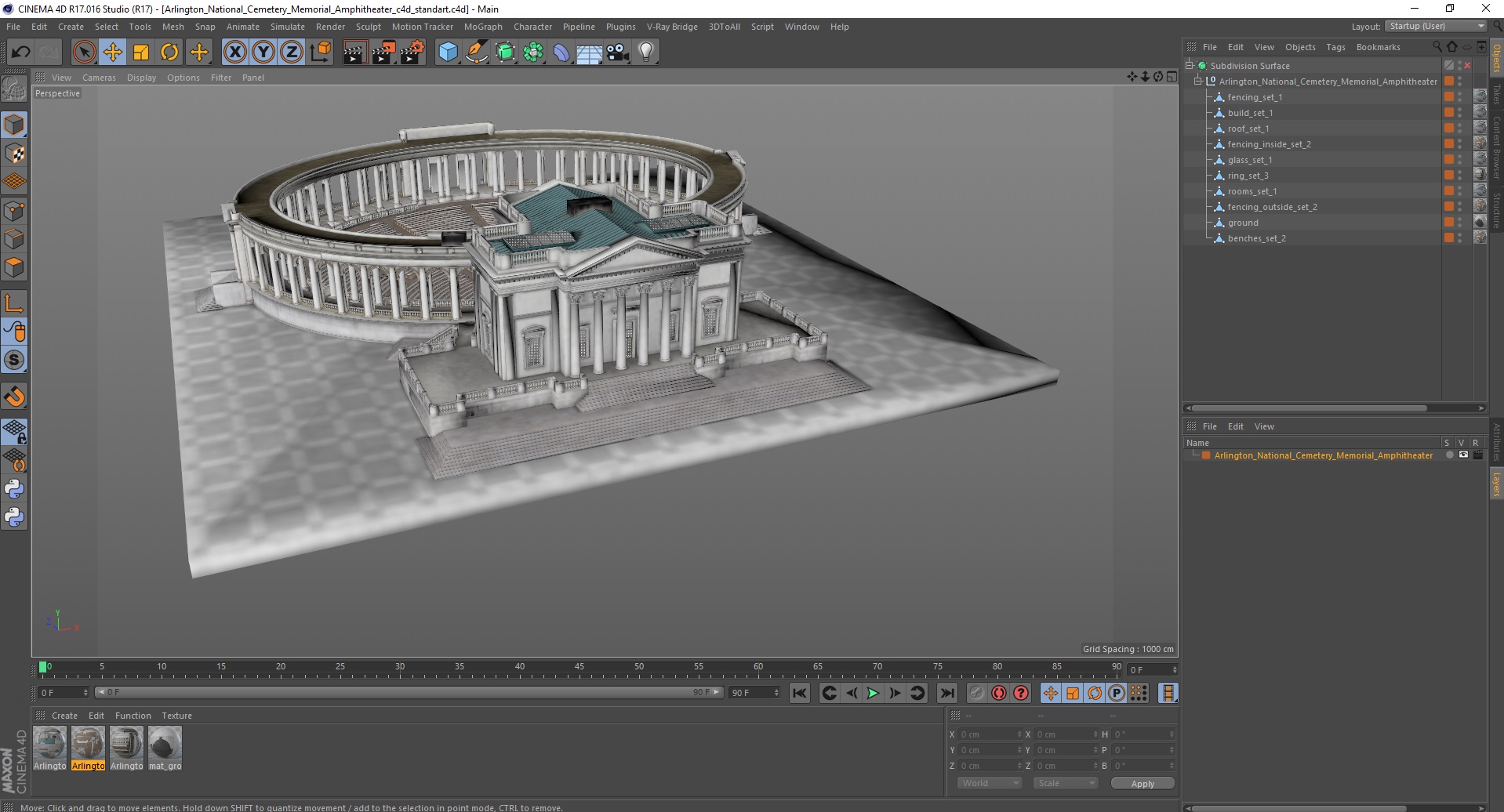Screen dimensions: 1504x812
Task: Click Make Editable icon in left toolbar
Action: [x=14, y=89]
